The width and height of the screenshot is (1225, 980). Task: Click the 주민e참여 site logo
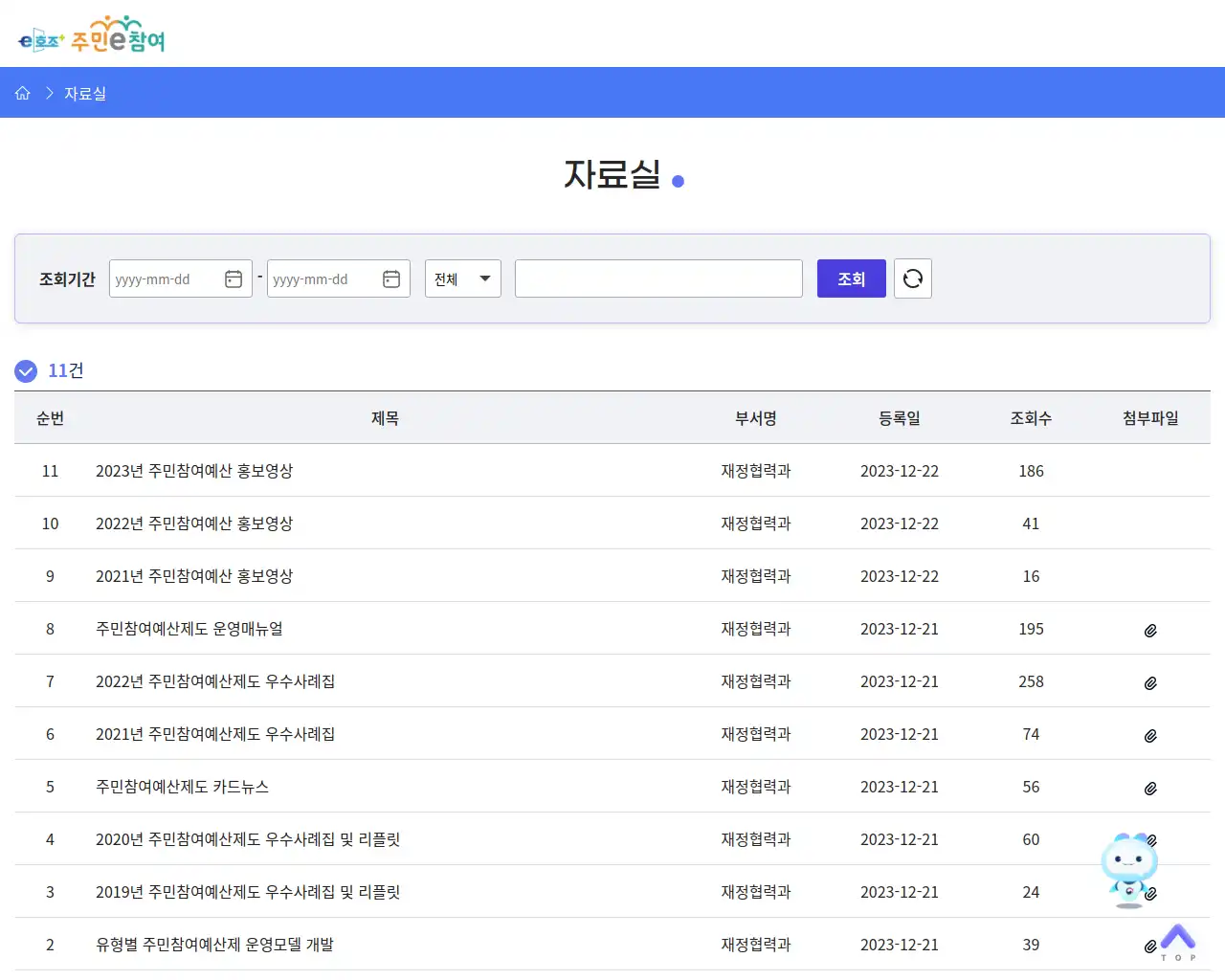pos(92,35)
